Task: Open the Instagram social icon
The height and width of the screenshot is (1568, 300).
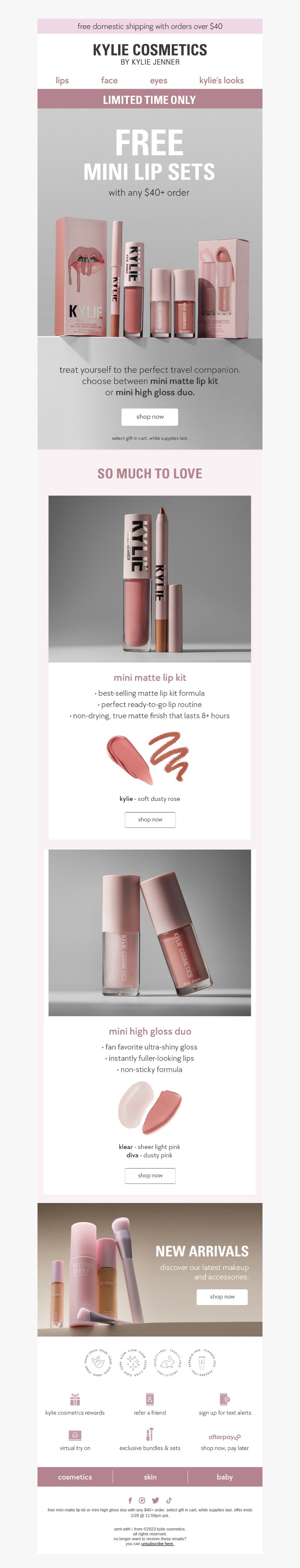Action: click(x=142, y=1500)
